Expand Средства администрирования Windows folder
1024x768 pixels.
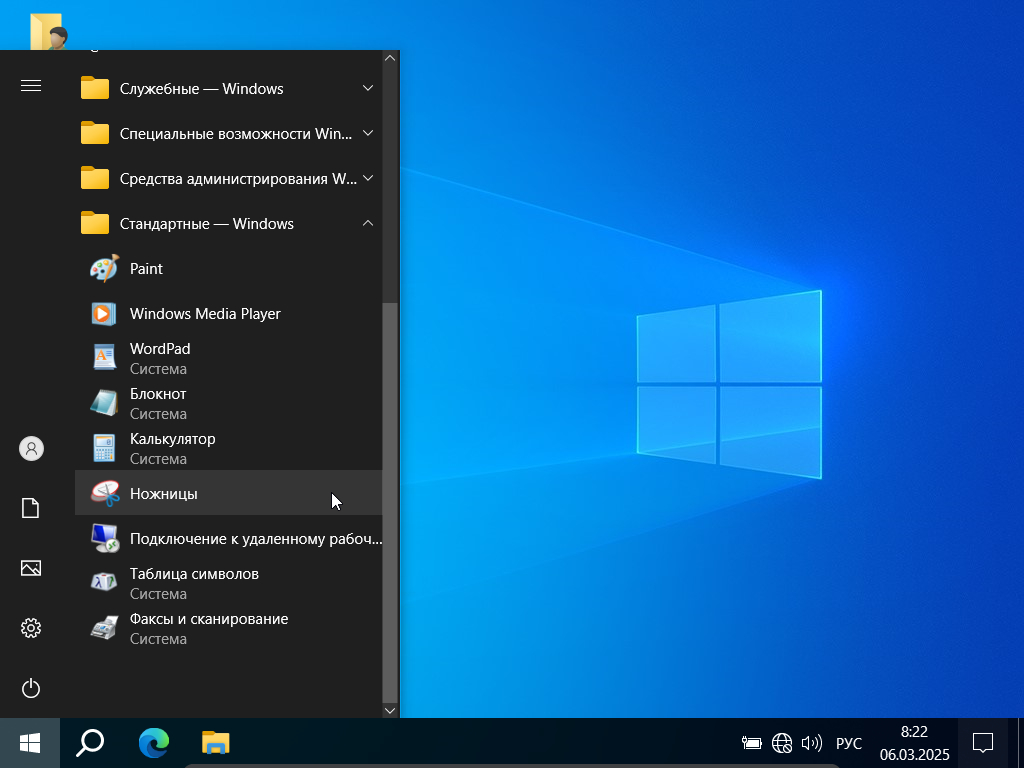(x=237, y=179)
